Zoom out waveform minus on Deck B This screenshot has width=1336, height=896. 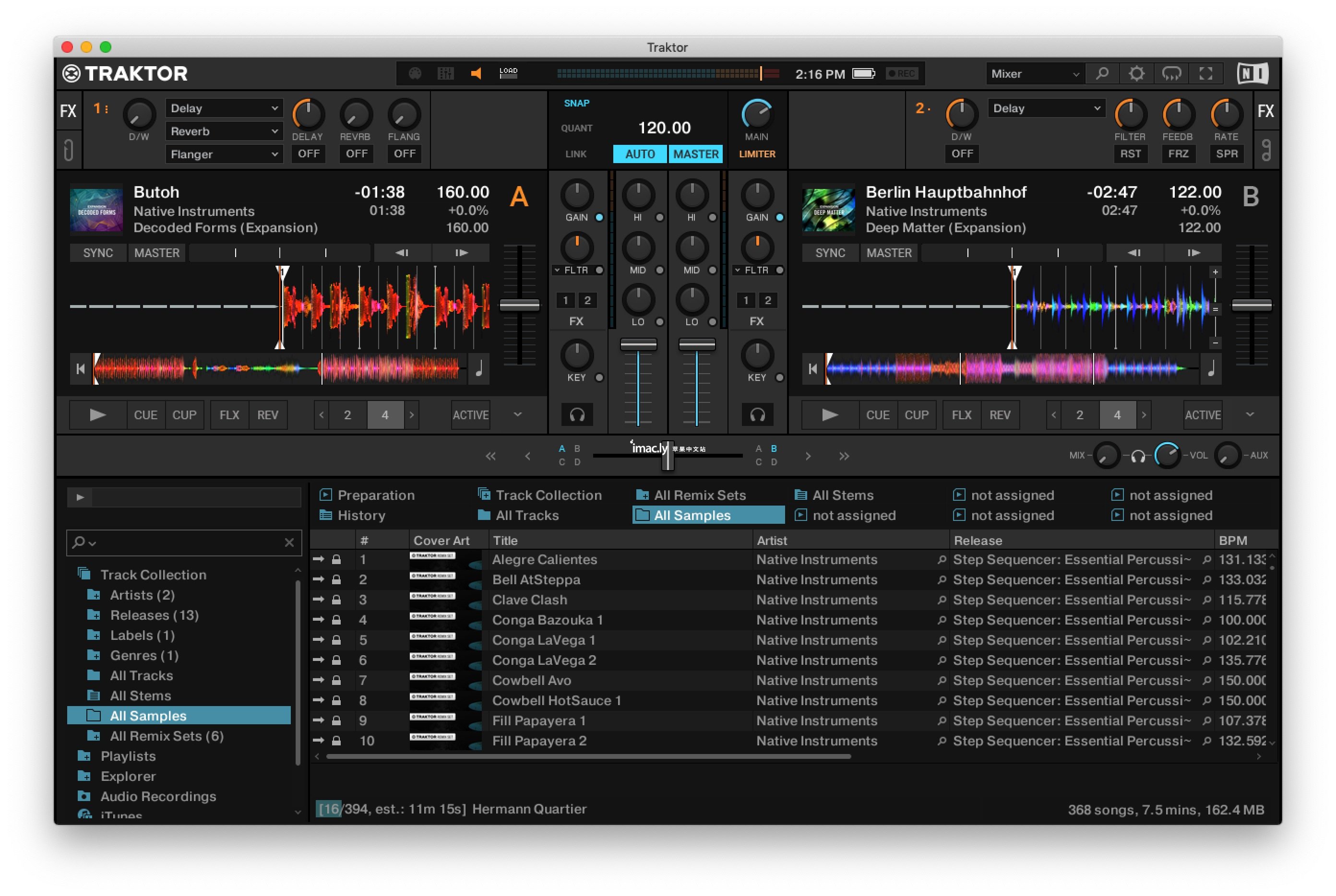[1216, 343]
